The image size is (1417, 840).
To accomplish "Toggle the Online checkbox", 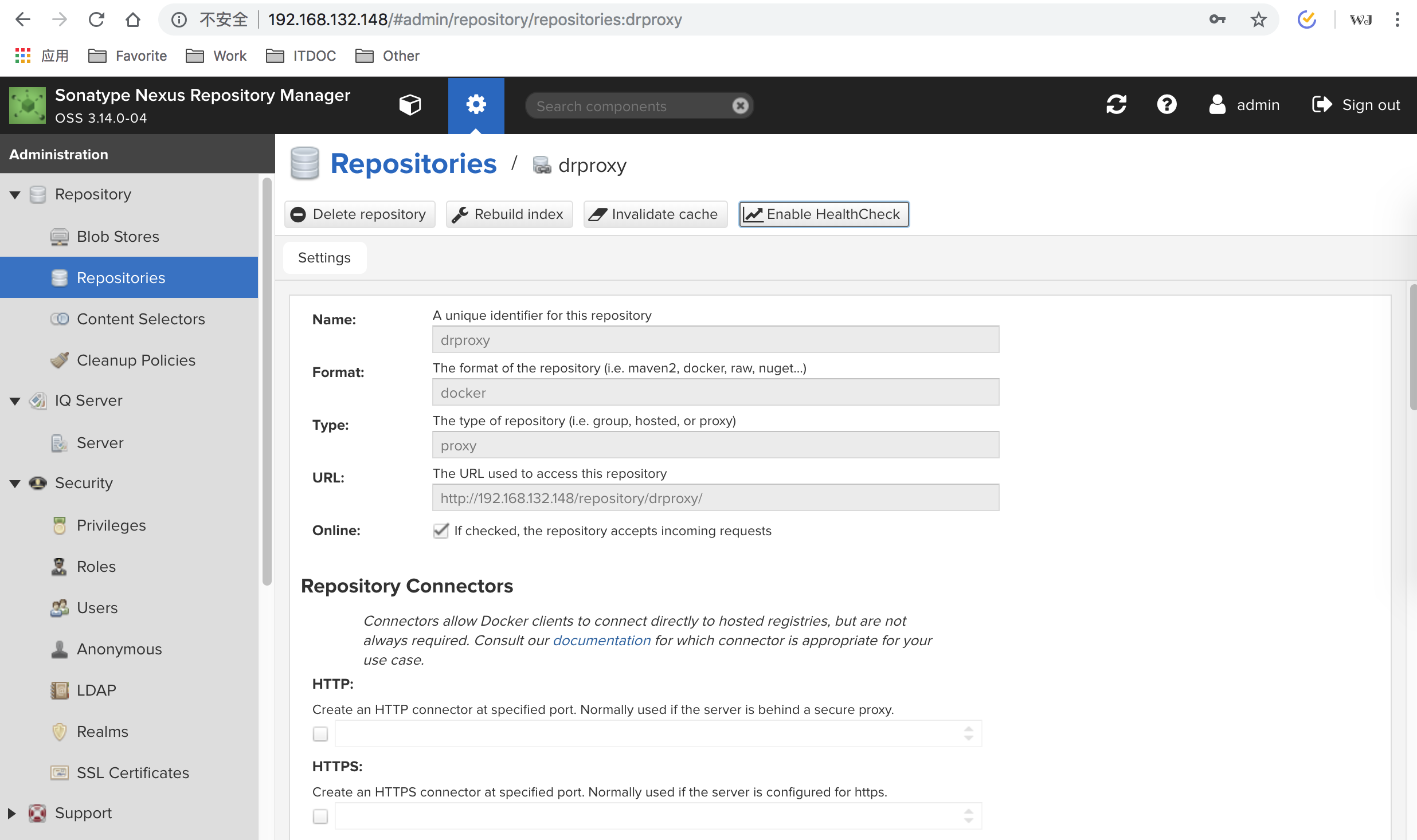I will click(441, 531).
